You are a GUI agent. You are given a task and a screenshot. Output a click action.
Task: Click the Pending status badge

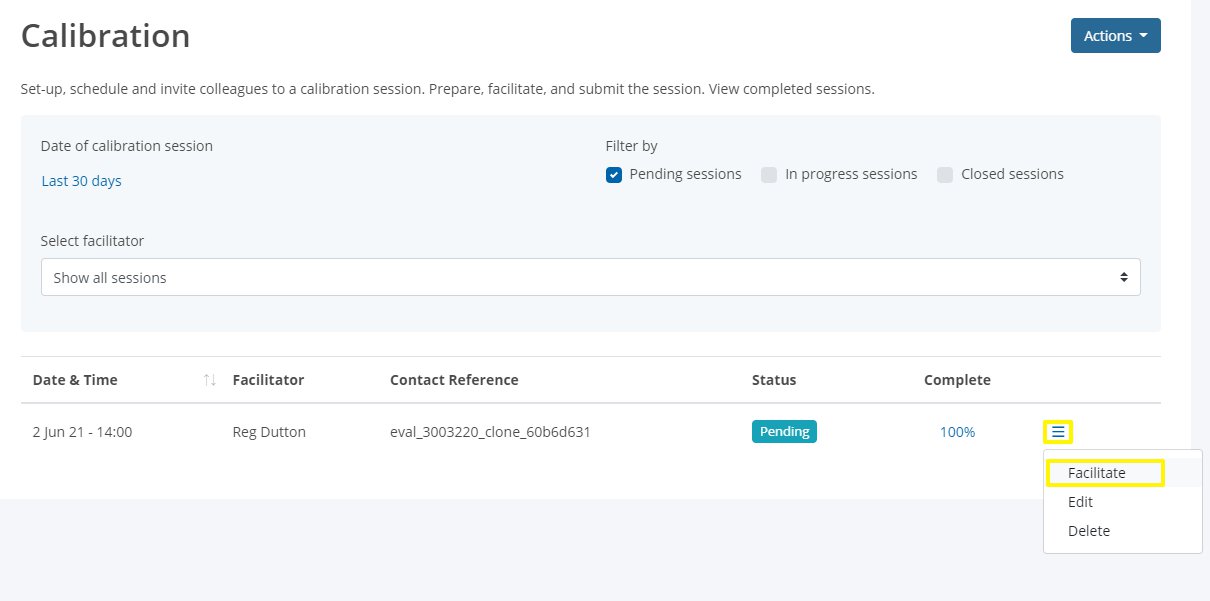[784, 432]
